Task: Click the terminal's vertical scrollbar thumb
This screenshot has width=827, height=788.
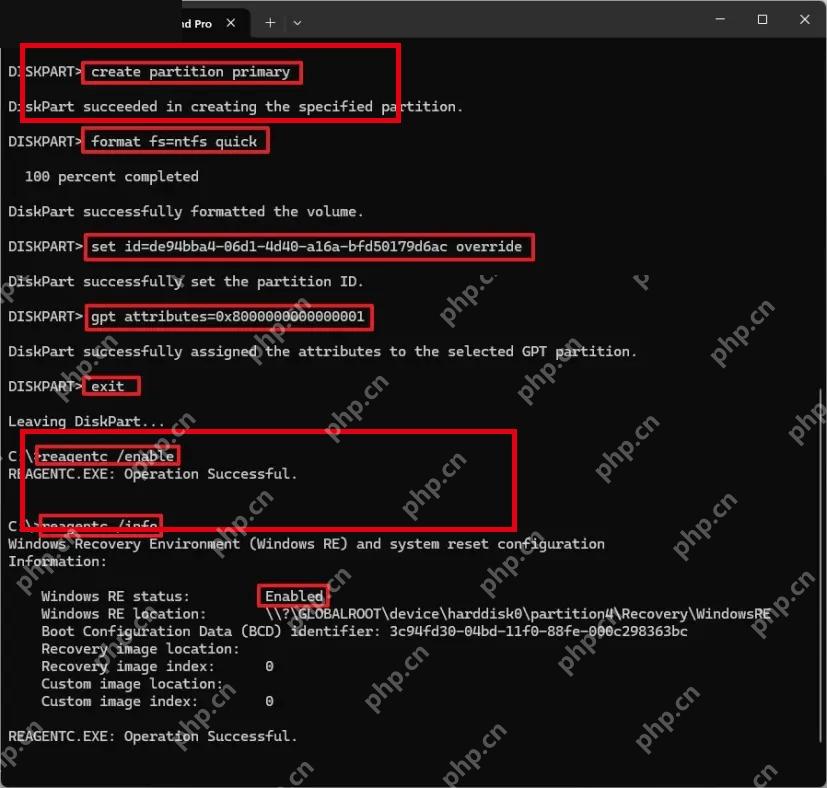Action: pos(821,564)
